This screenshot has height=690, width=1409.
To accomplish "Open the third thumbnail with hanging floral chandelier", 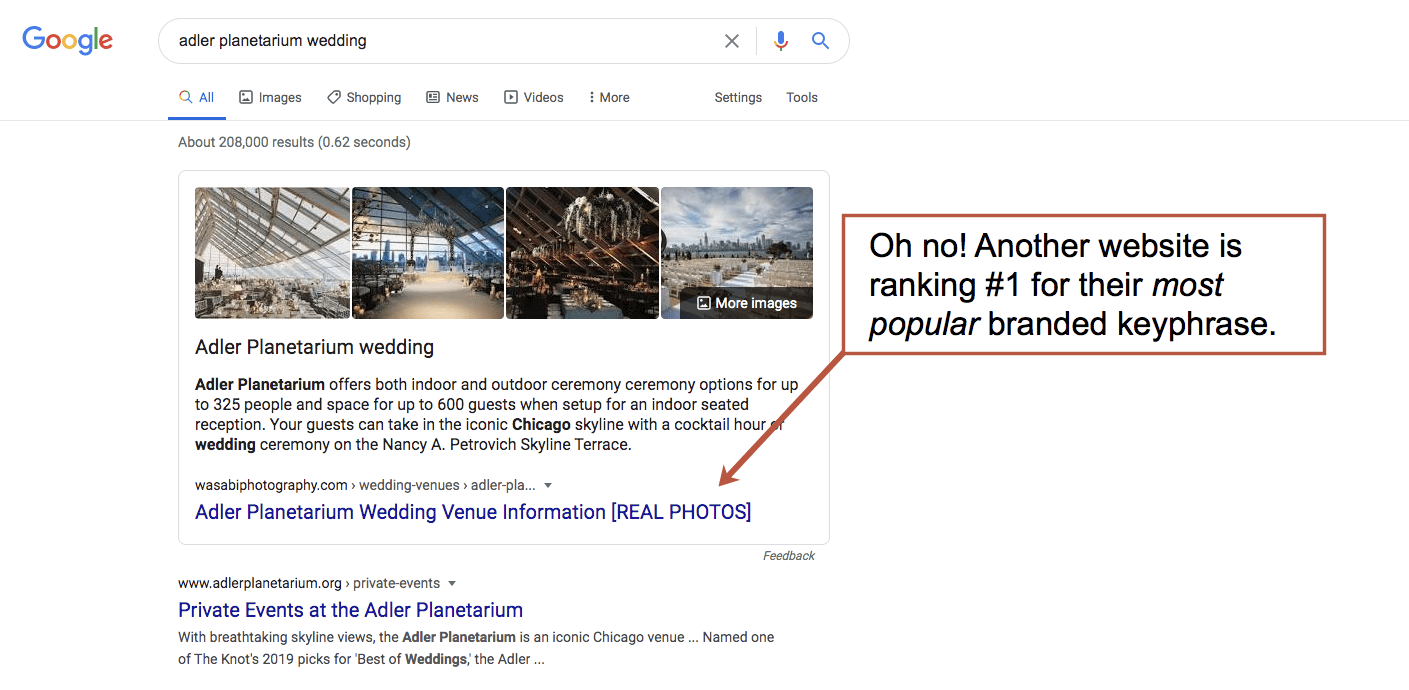I will point(582,253).
